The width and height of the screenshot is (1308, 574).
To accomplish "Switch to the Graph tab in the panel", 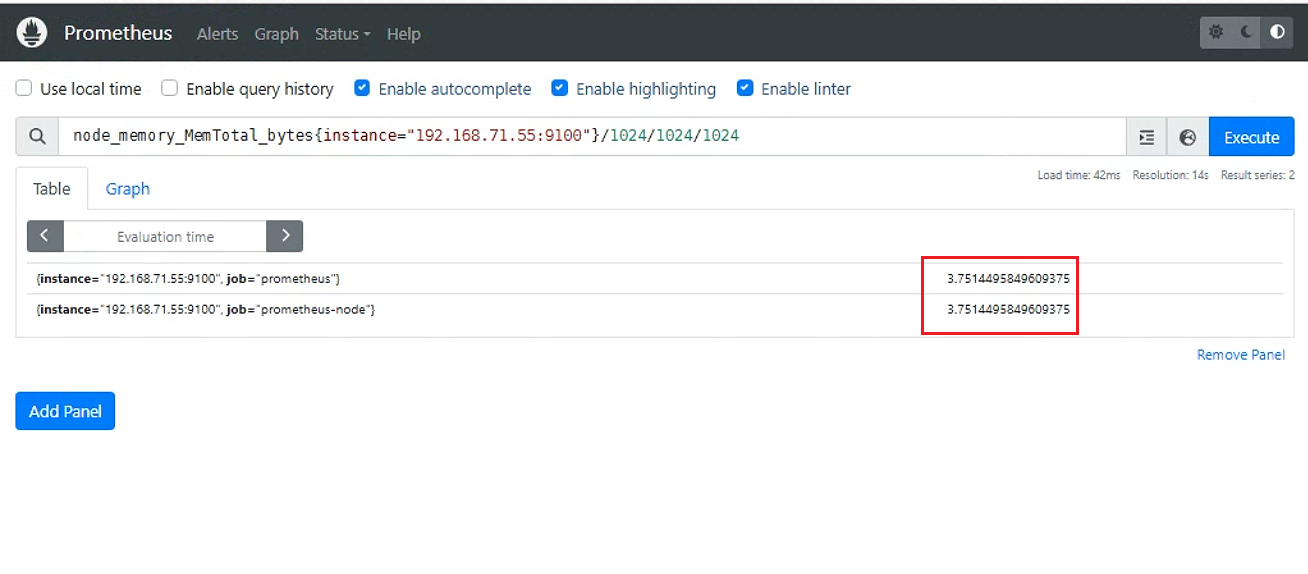I will (x=128, y=189).
